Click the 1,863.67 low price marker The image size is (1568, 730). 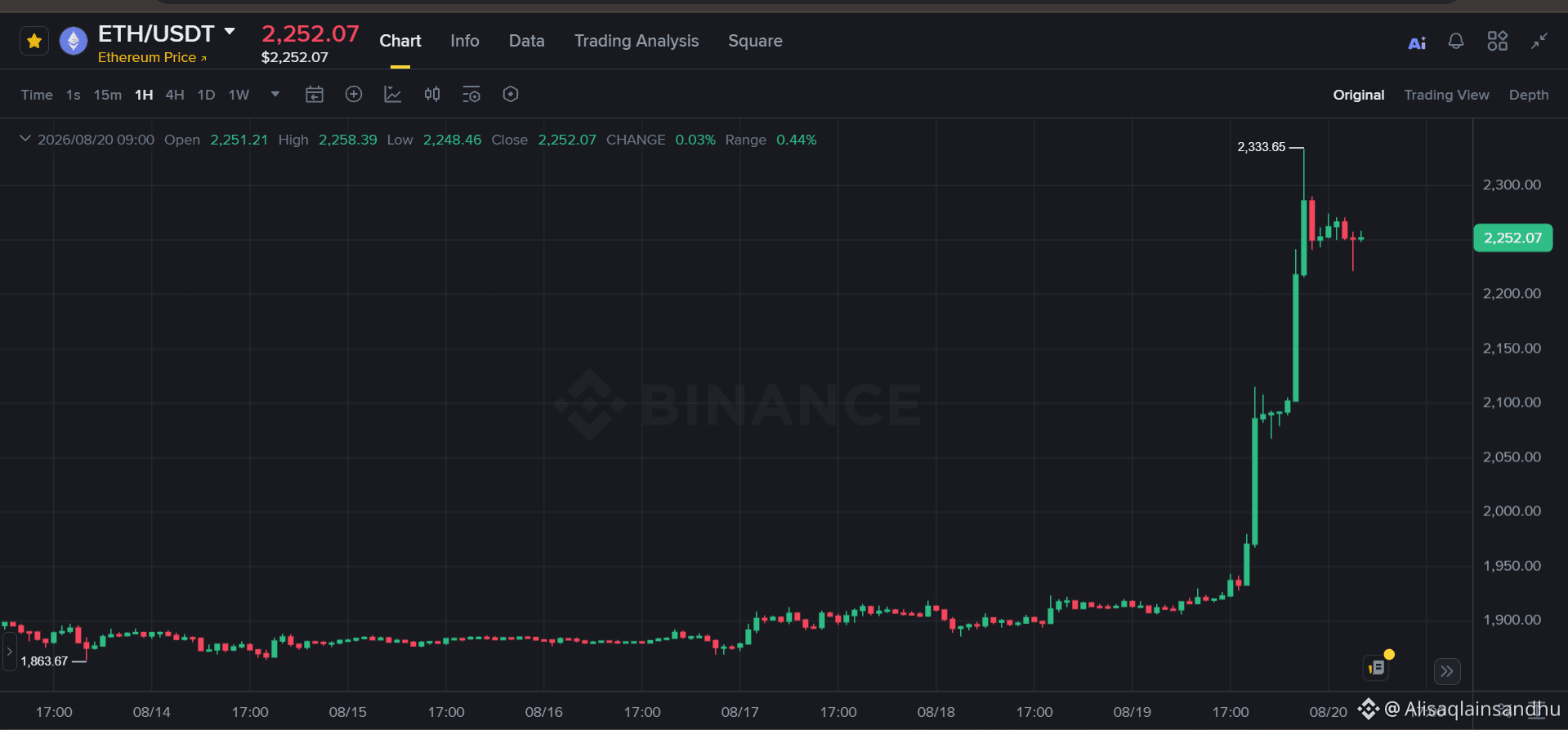coord(44,661)
